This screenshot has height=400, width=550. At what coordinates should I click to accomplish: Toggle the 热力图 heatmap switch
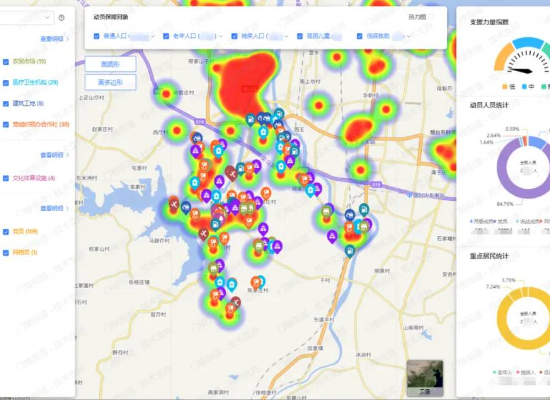pos(430,16)
